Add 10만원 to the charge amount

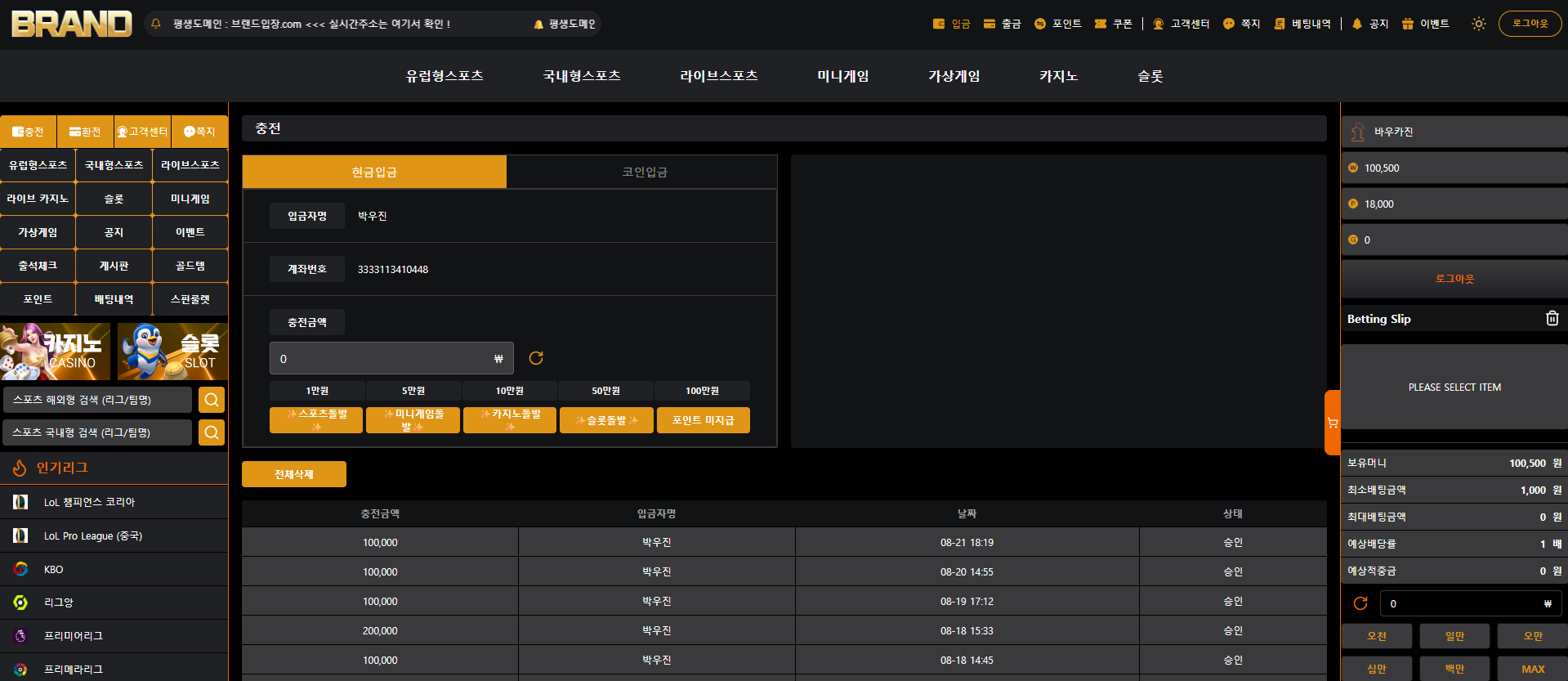click(x=509, y=391)
